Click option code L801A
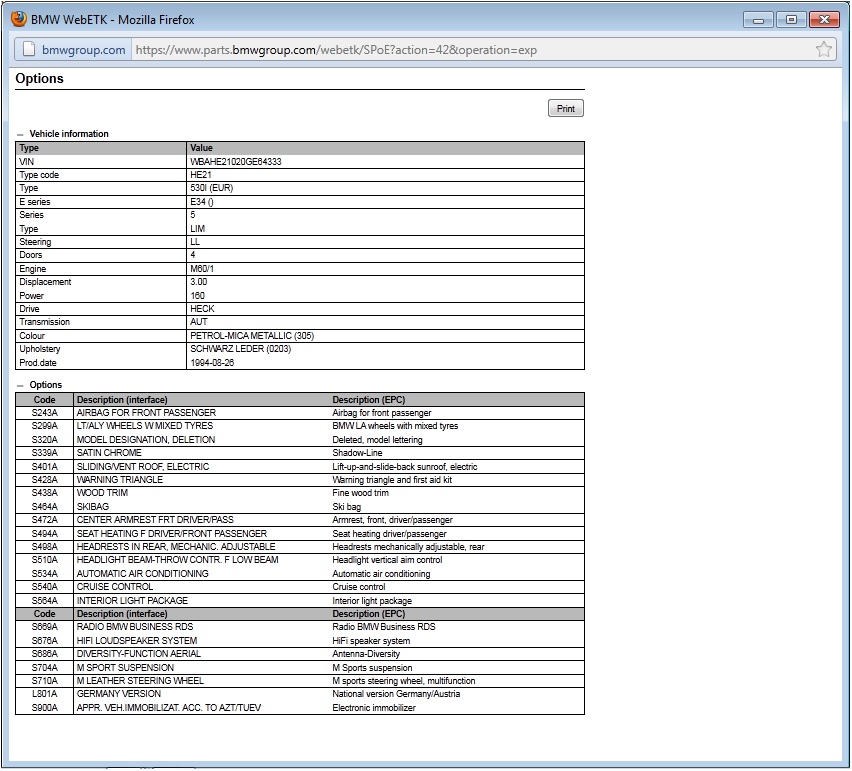 click(x=45, y=694)
